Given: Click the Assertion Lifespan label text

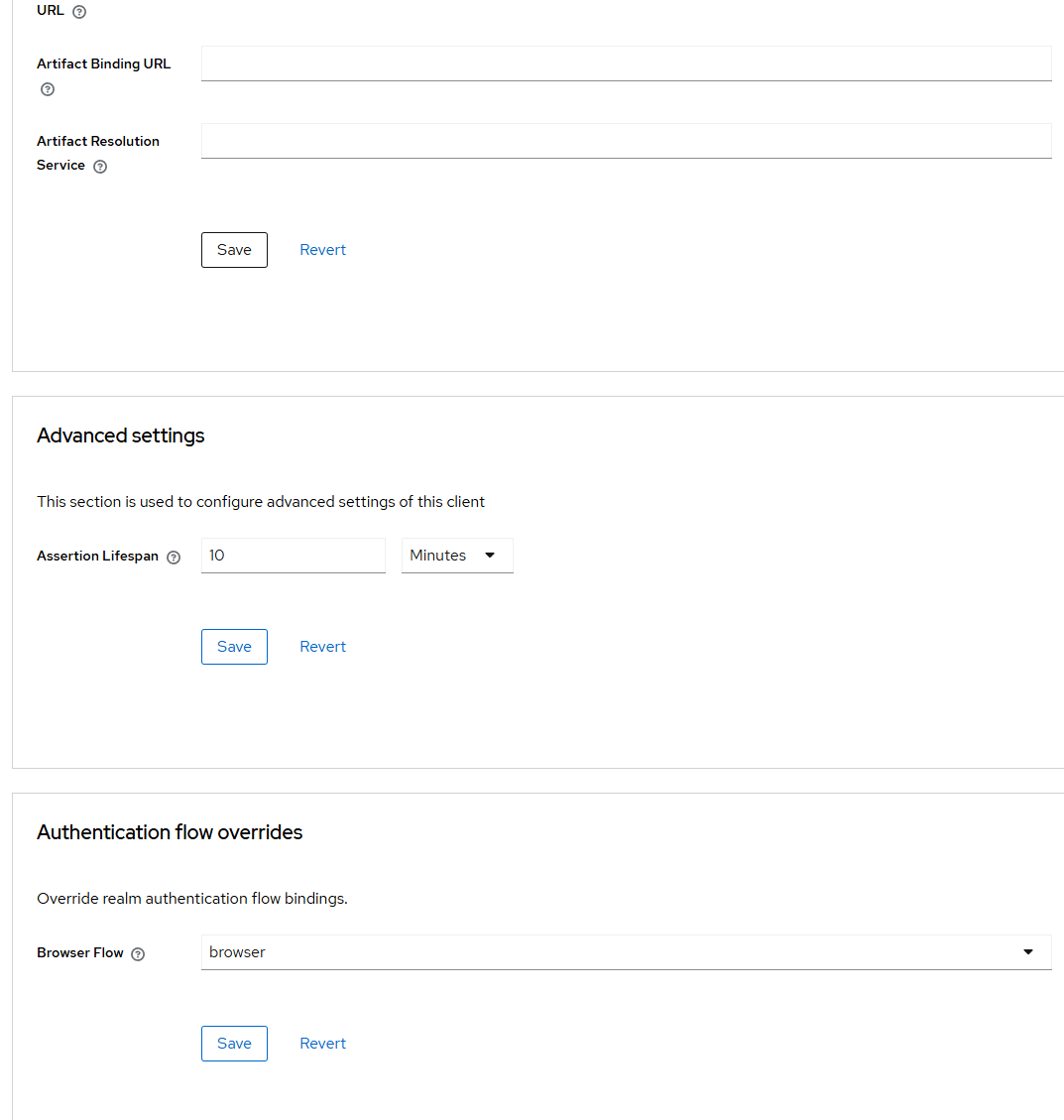Looking at the screenshot, I should click(97, 556).
